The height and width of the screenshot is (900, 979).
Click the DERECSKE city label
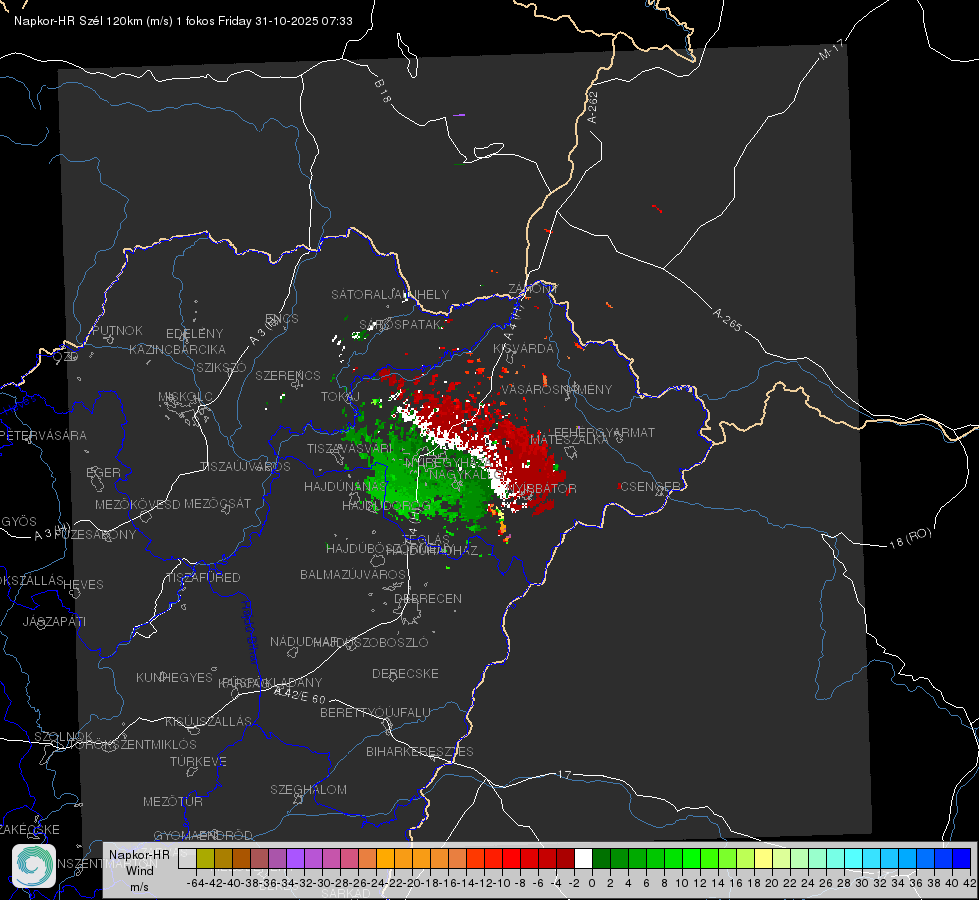tap(405, 673)
